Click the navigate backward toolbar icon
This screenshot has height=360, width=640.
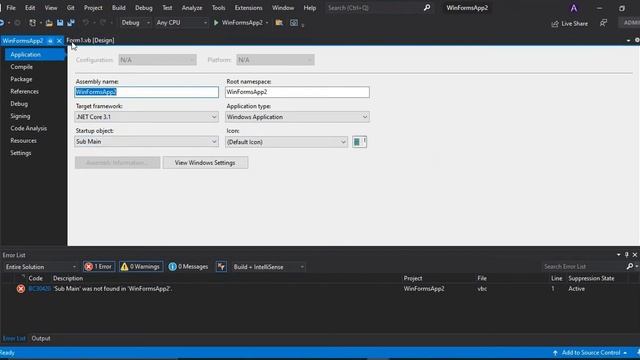[2, 23]
